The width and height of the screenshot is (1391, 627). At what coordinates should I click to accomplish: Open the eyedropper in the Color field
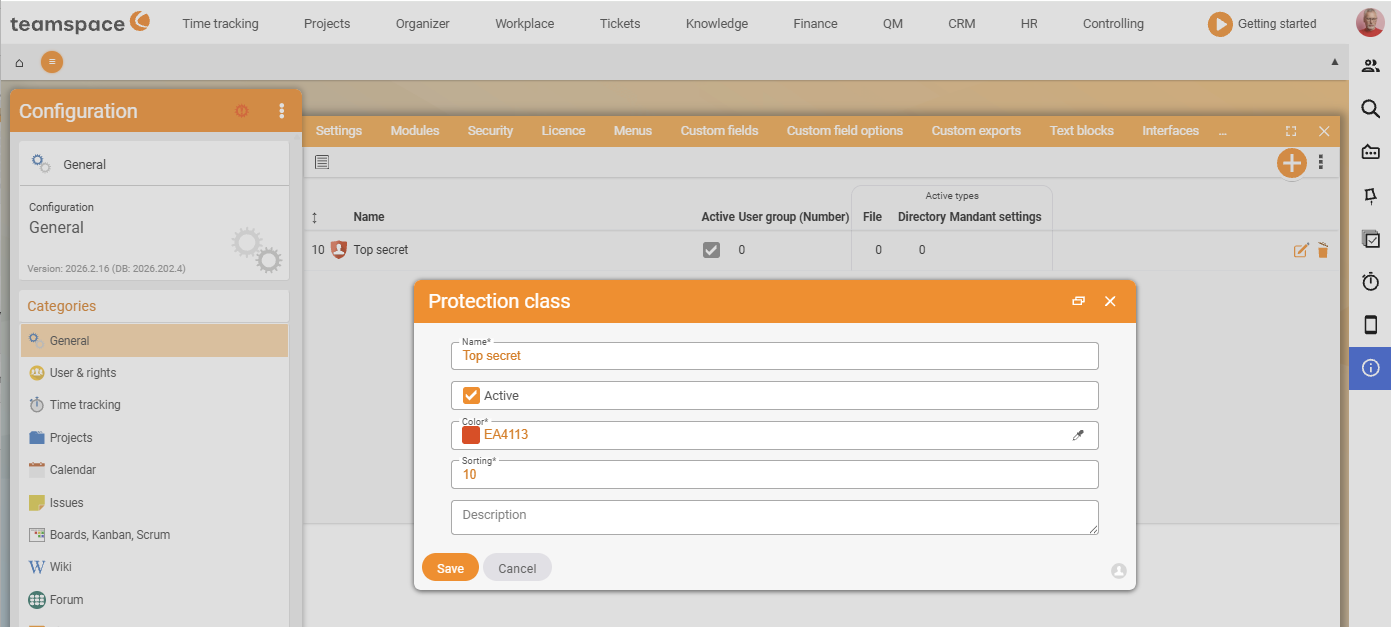tap(1078, 435)
